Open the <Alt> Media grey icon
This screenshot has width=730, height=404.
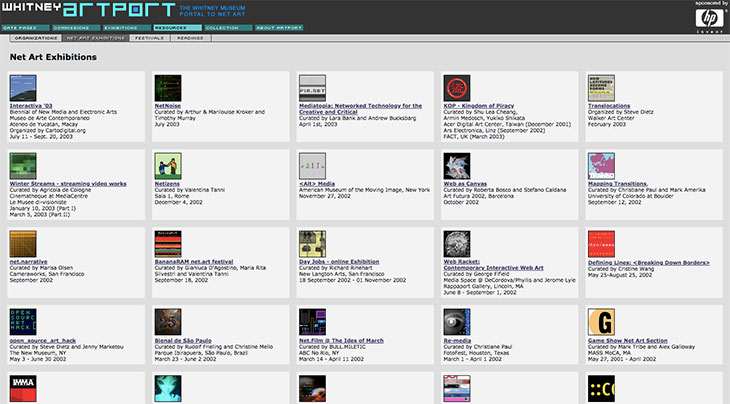pyautogui.click(x=312, y=166)
